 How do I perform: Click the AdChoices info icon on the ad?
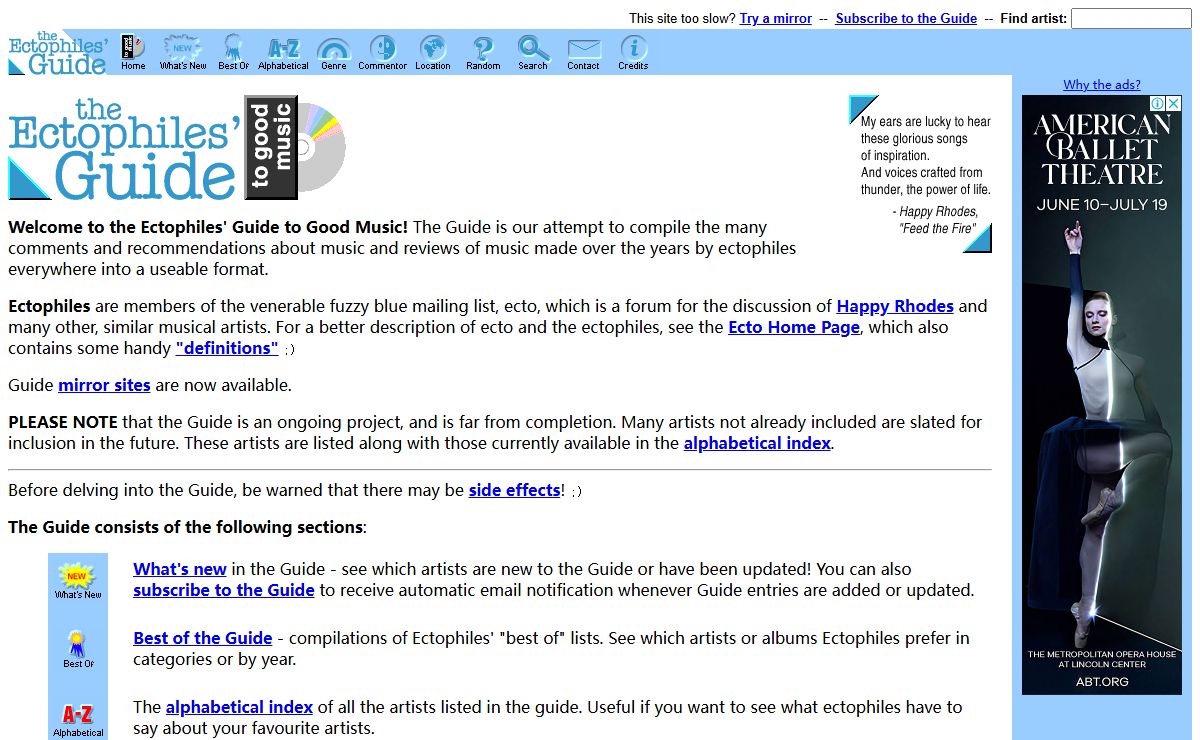click(1157, 103)
